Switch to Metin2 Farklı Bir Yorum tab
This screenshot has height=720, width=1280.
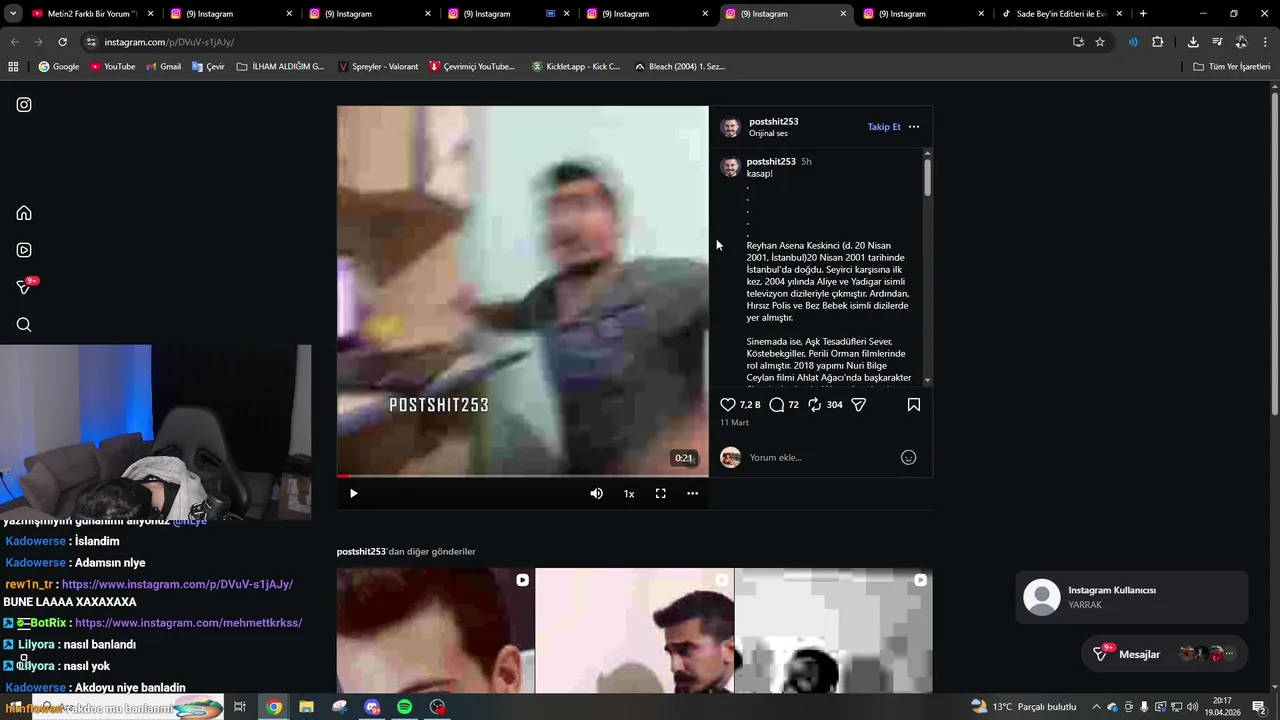point(92,14)
